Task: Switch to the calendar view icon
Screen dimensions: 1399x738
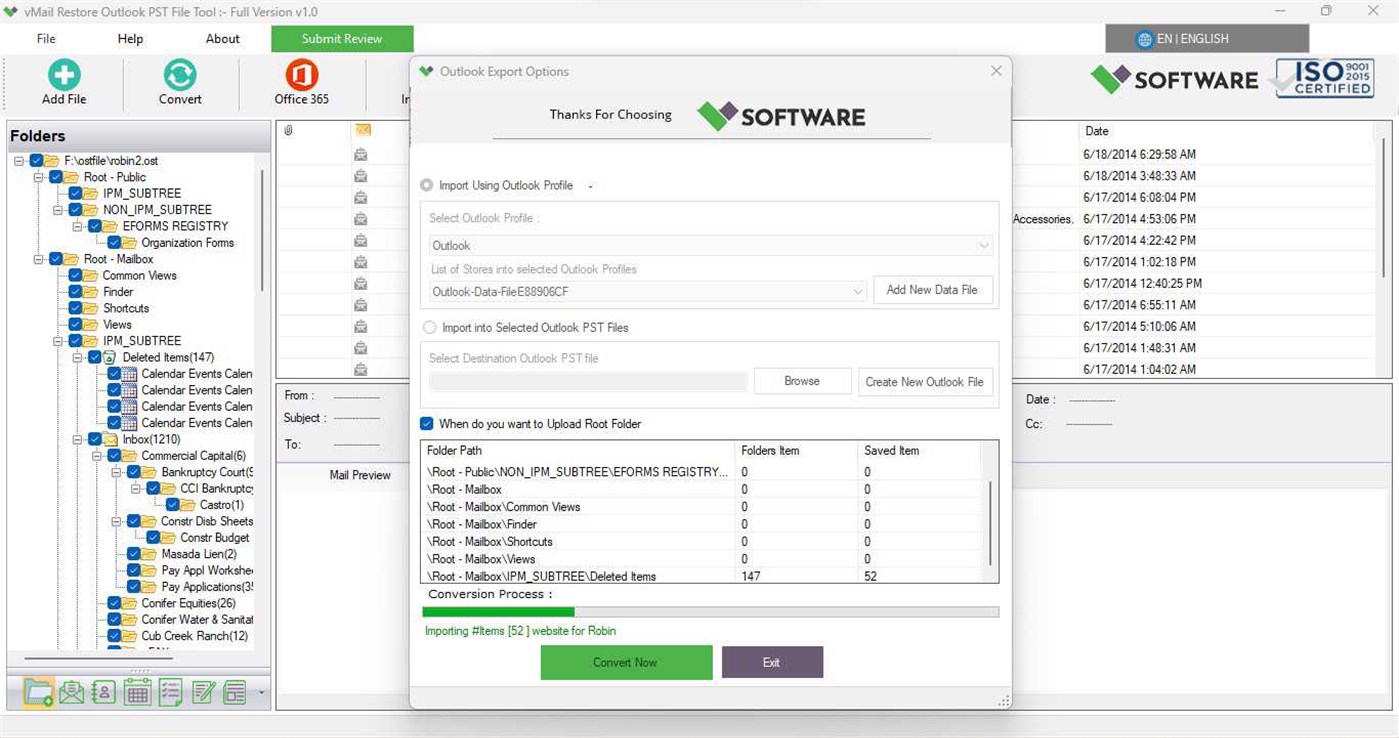Action: click(x=137, y=691)
